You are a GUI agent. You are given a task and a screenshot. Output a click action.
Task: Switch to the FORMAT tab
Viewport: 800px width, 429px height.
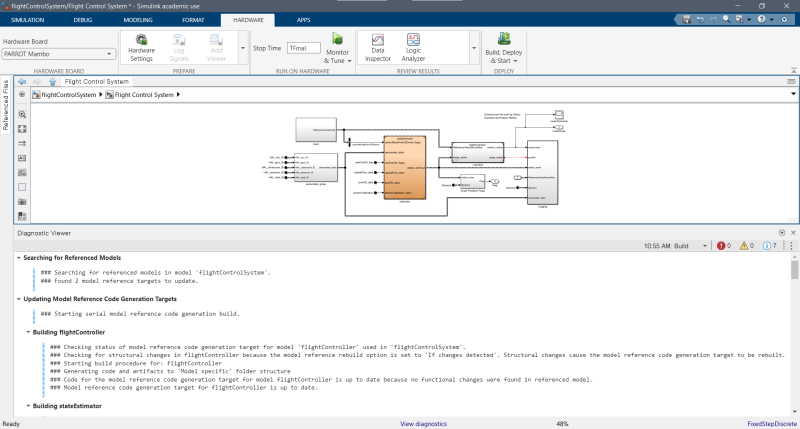(x=193, y=20)
